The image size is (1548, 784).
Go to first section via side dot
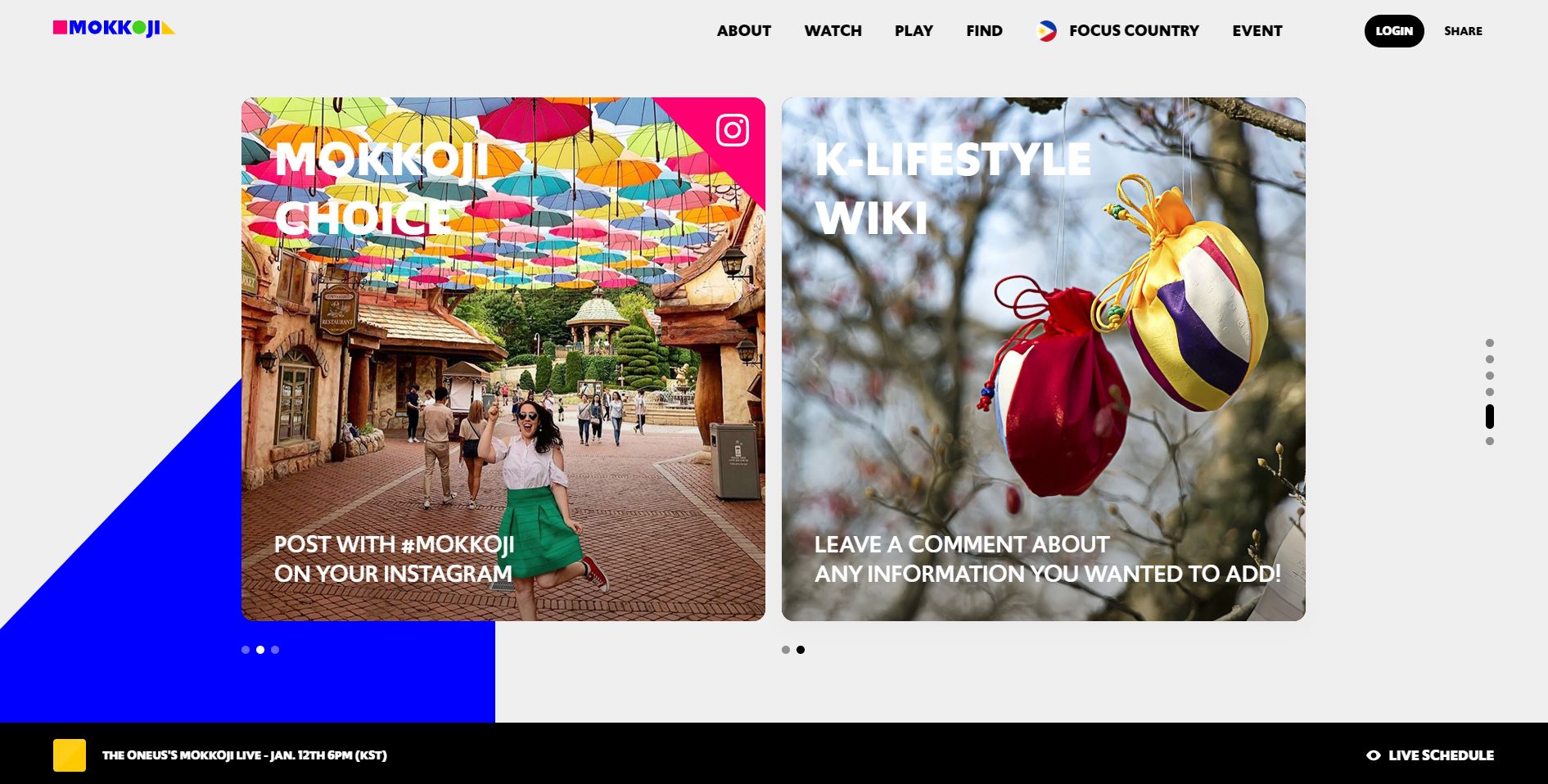click(x=1490, y=343)
